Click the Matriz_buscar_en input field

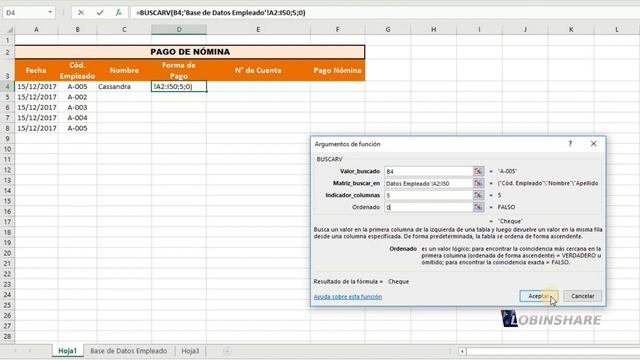pyautogui.click(x=428, y=183)
